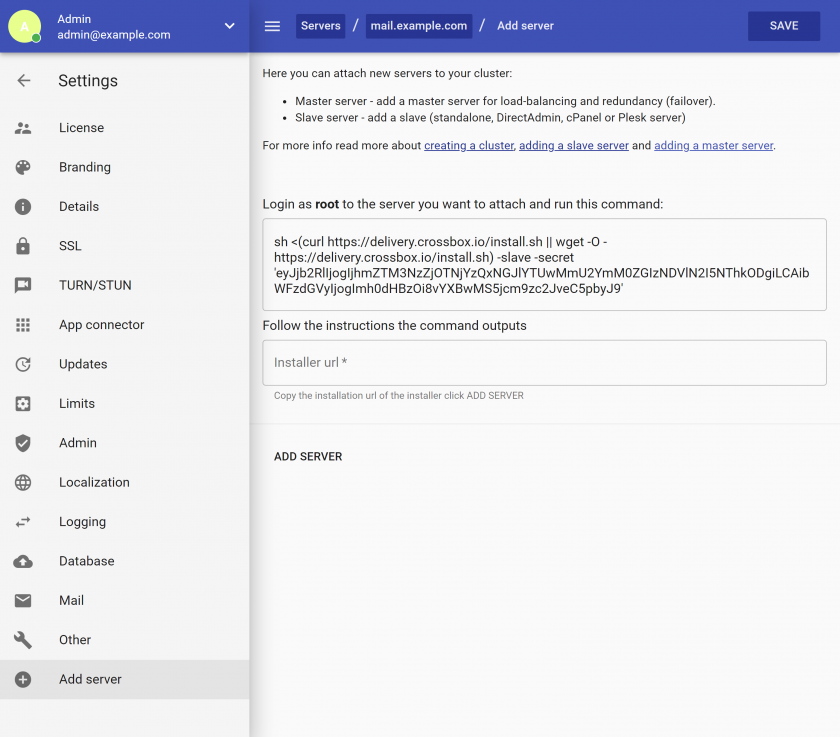
Task: Click the Branding palette icon
Action: 23,167
